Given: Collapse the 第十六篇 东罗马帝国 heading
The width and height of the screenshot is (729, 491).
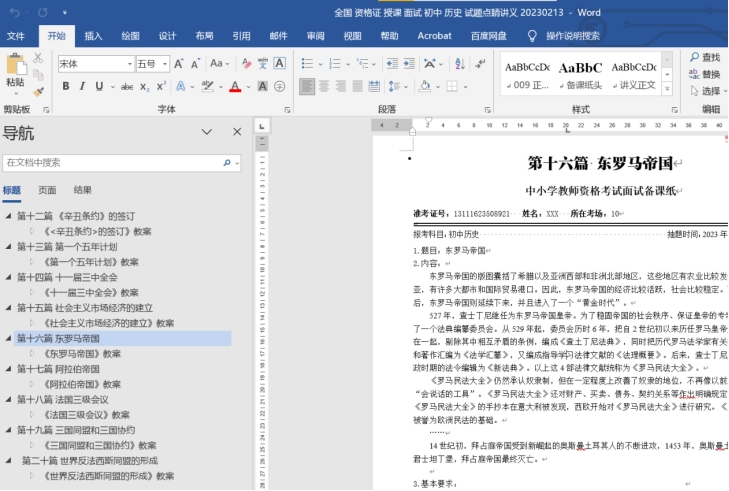Looking at the screenshot, I should [x=9, y=339].
